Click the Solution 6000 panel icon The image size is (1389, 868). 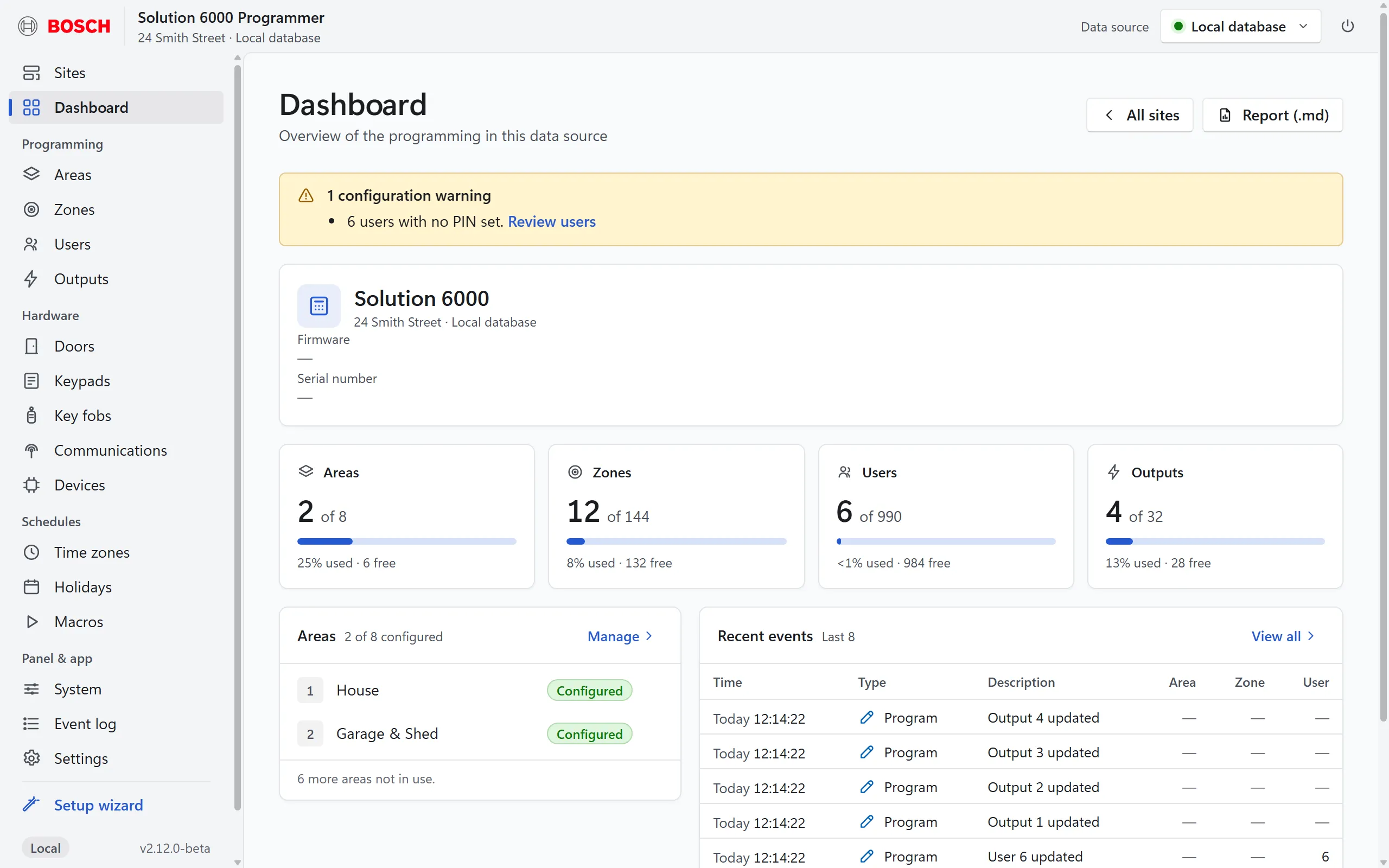click(x=318, y=305)
